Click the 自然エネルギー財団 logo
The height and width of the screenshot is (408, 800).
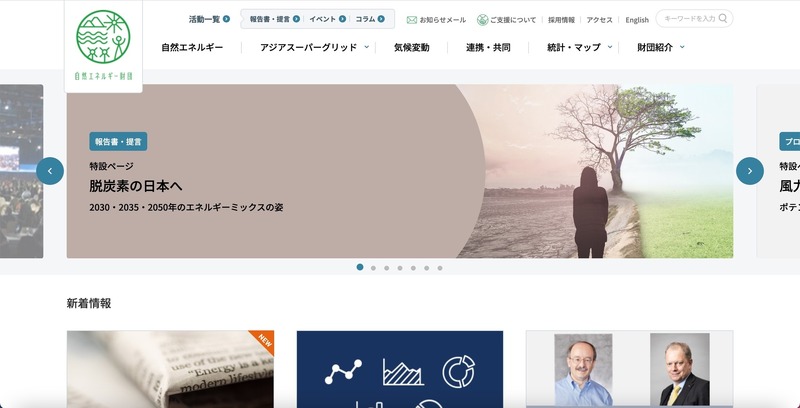103,45
